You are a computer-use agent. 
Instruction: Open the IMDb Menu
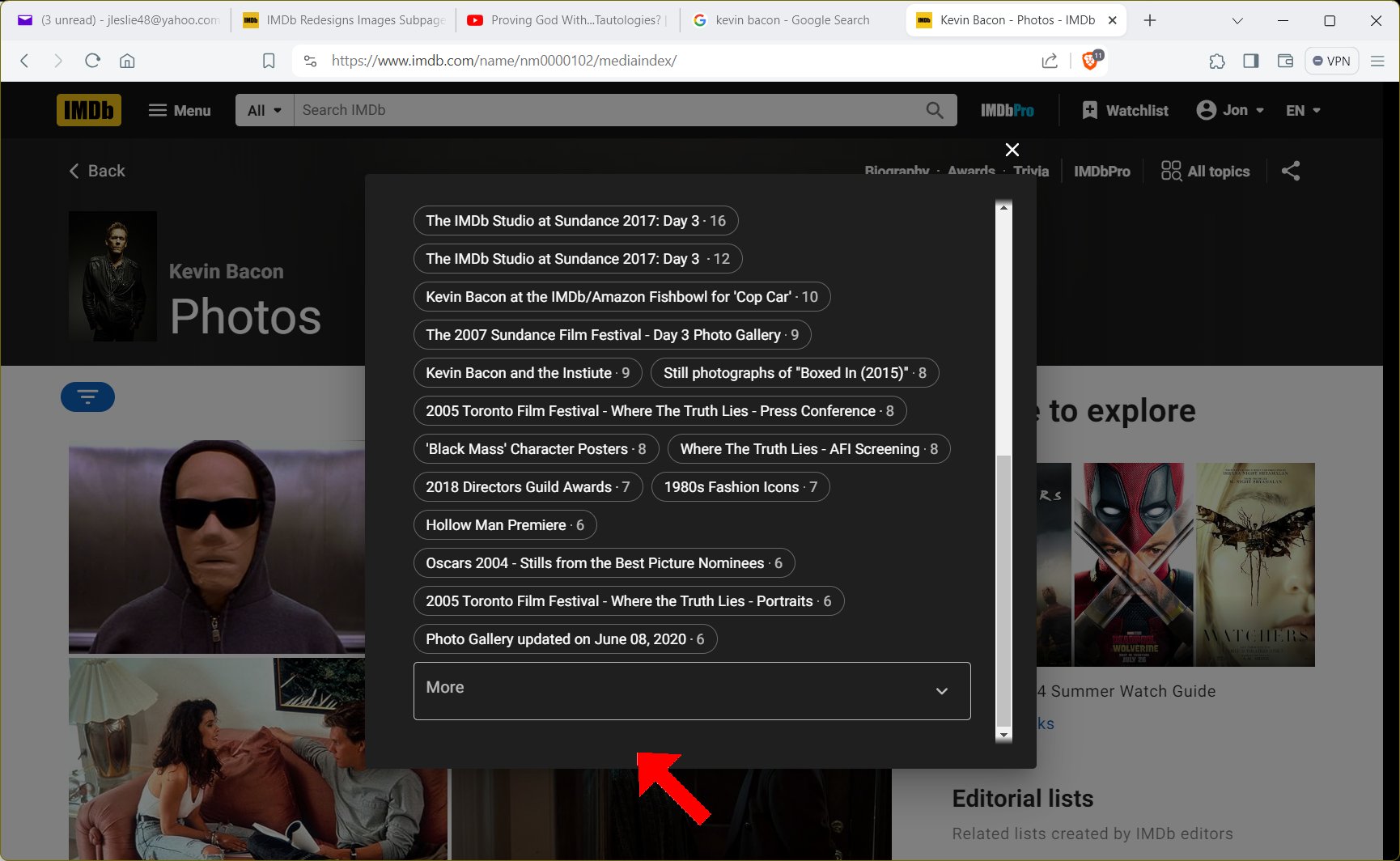(x=179, y=110)
